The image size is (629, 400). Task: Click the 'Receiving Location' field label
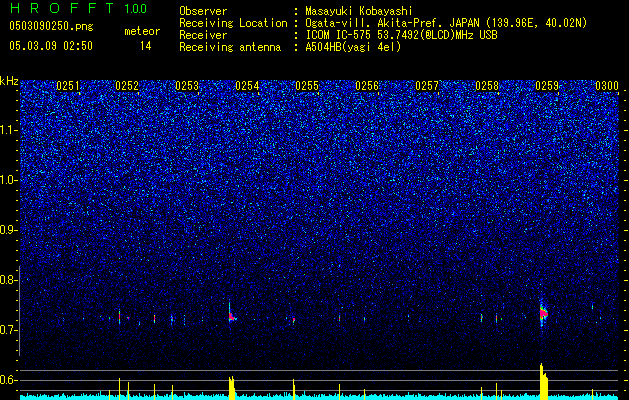click(233, 23)
